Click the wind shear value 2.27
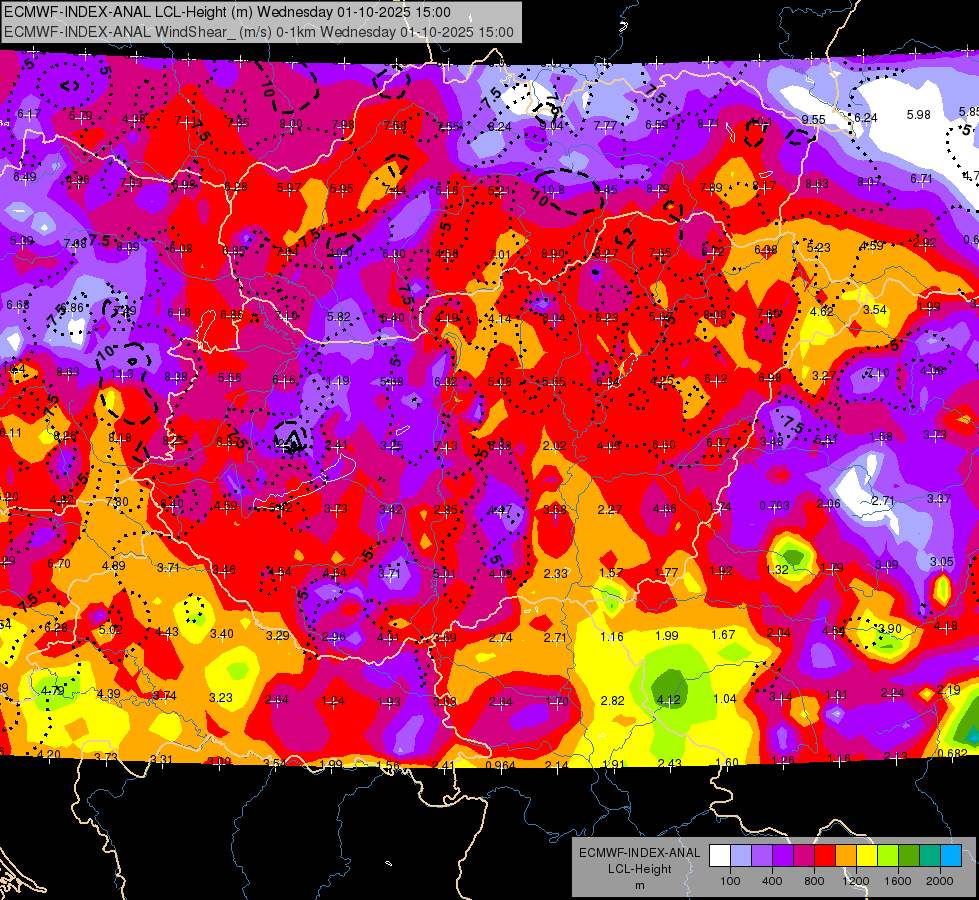979x900 pixels. click(x=609, y=510)
